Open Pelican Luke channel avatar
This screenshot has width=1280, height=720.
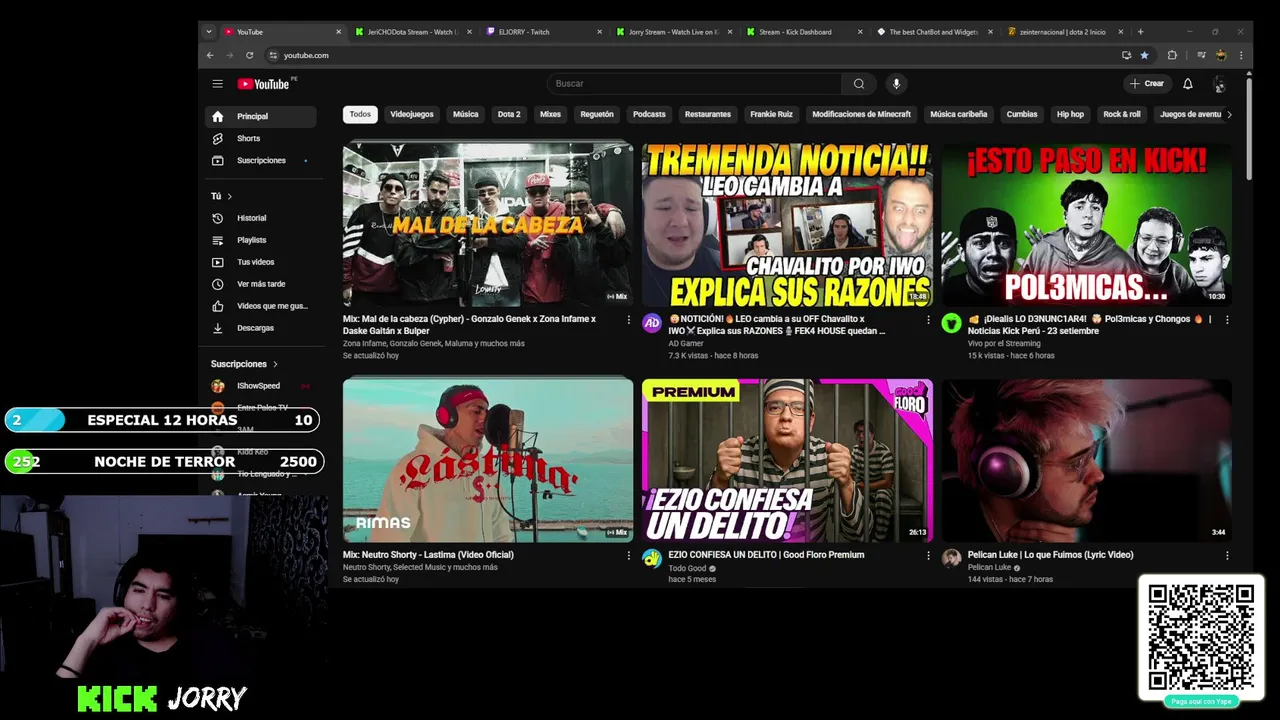(x=951, y=558)
